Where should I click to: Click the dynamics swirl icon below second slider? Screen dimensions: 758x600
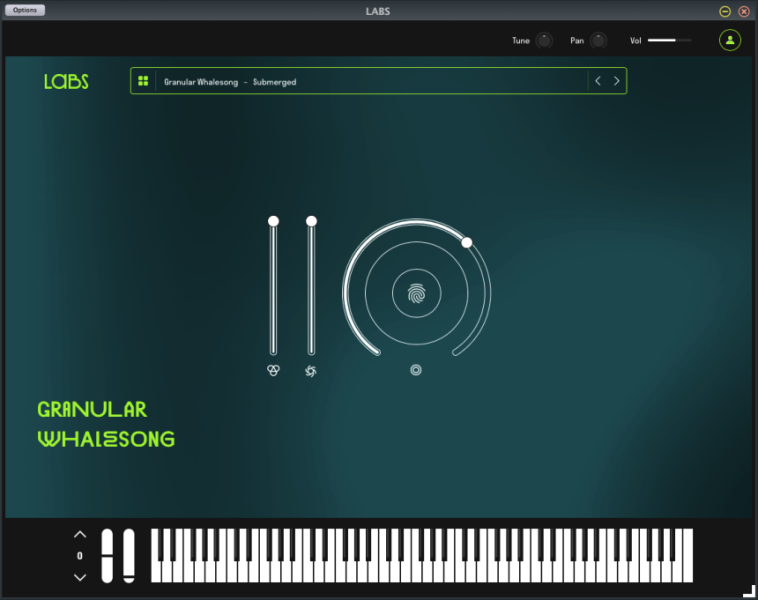click(311, 371)
